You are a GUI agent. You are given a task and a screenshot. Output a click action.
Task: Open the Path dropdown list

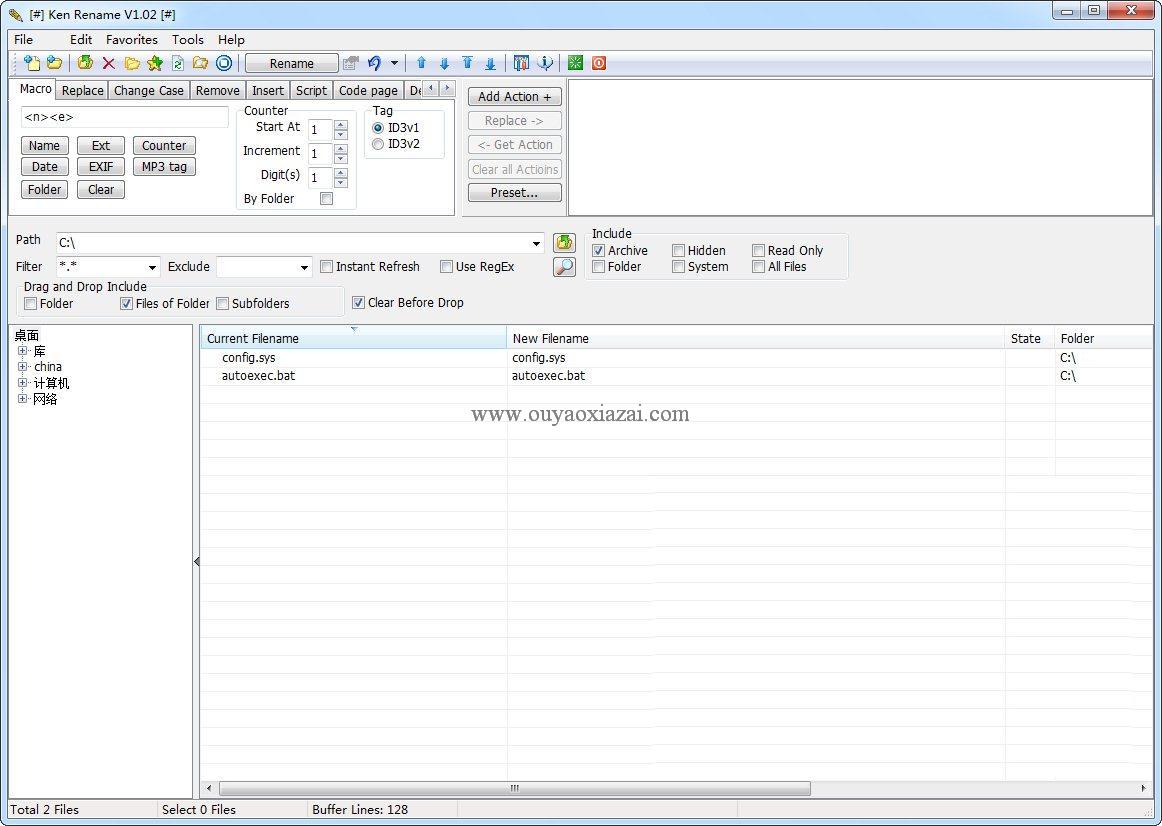(537, 243)
